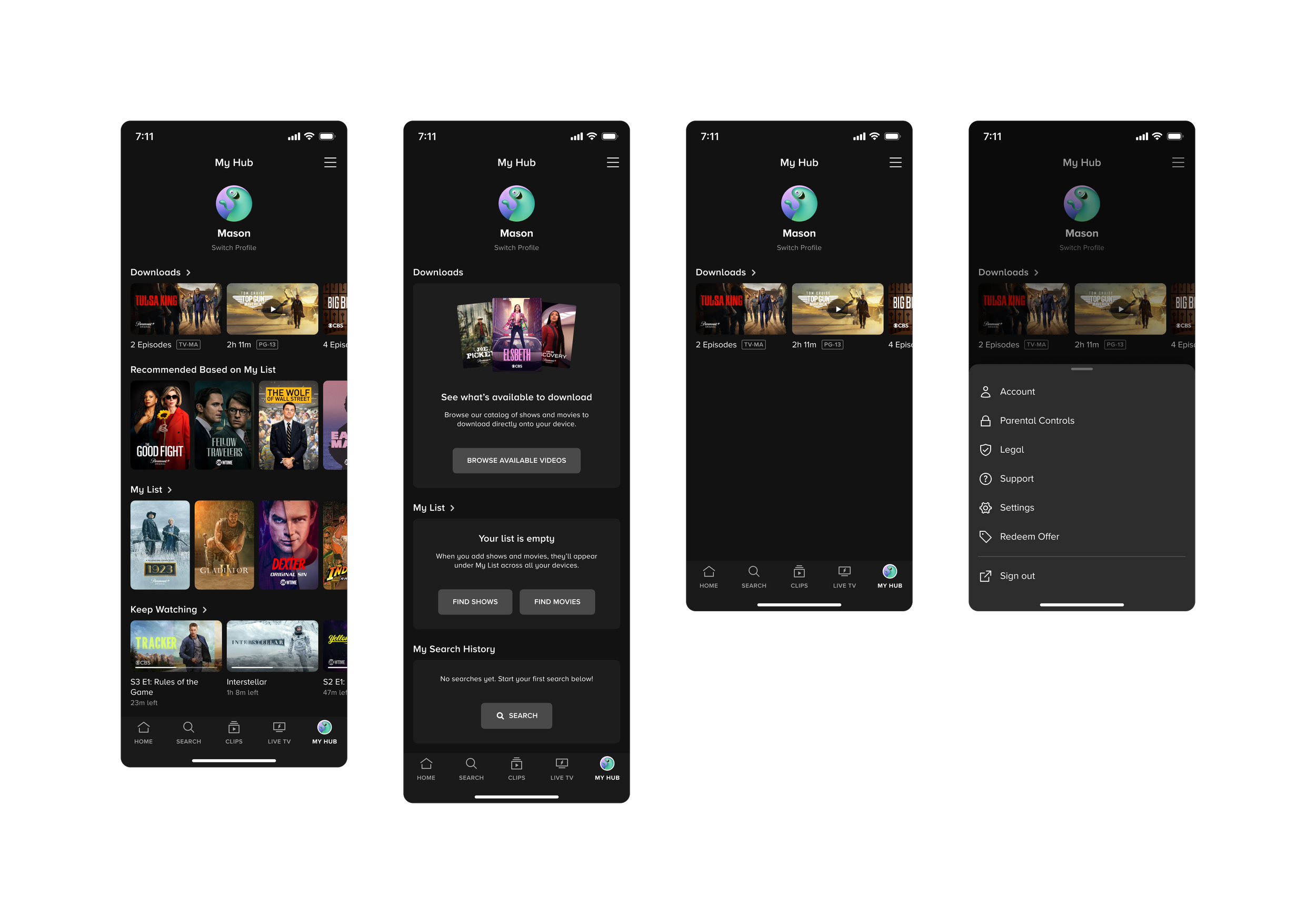Tap Switch Profile link under first Mason avatar

point(234,247)
